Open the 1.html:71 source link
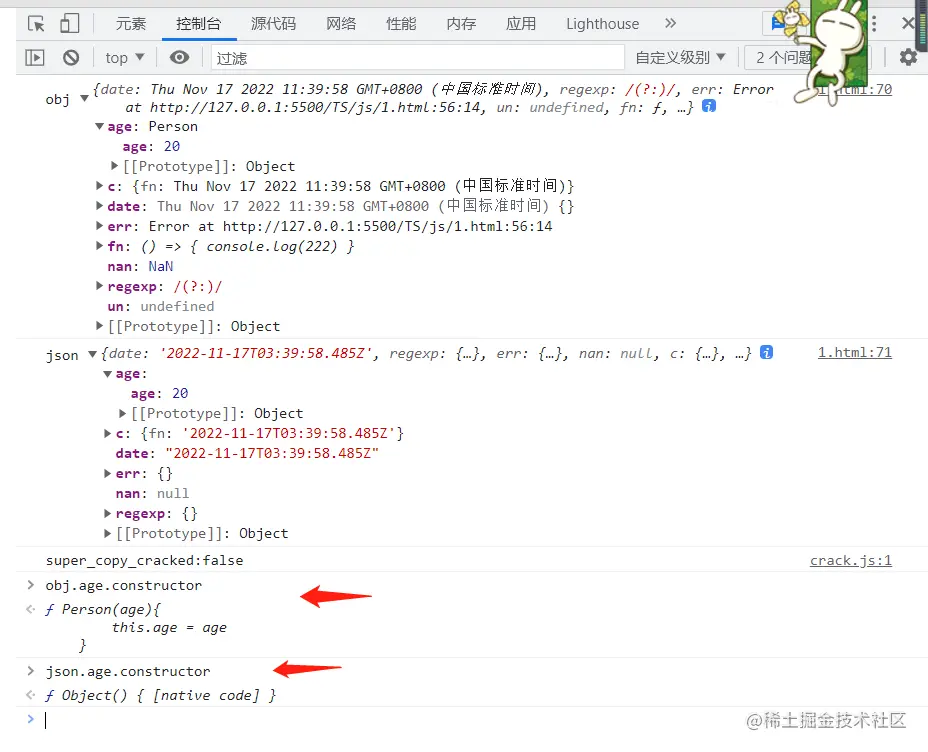 pos(854,352)
